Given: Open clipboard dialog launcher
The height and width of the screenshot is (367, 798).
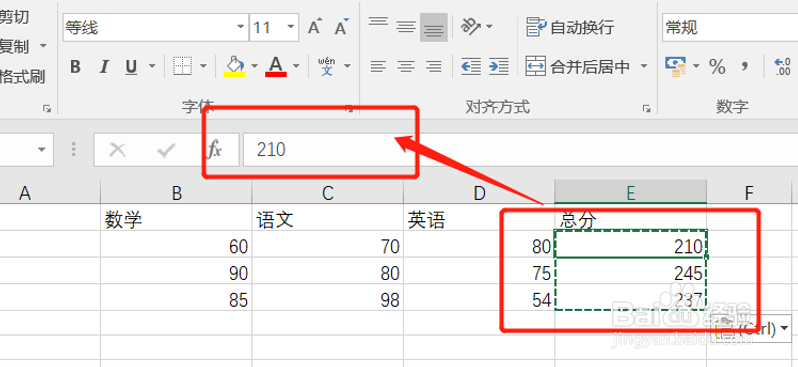Looking at the screenshot, I should coord(47,108).
